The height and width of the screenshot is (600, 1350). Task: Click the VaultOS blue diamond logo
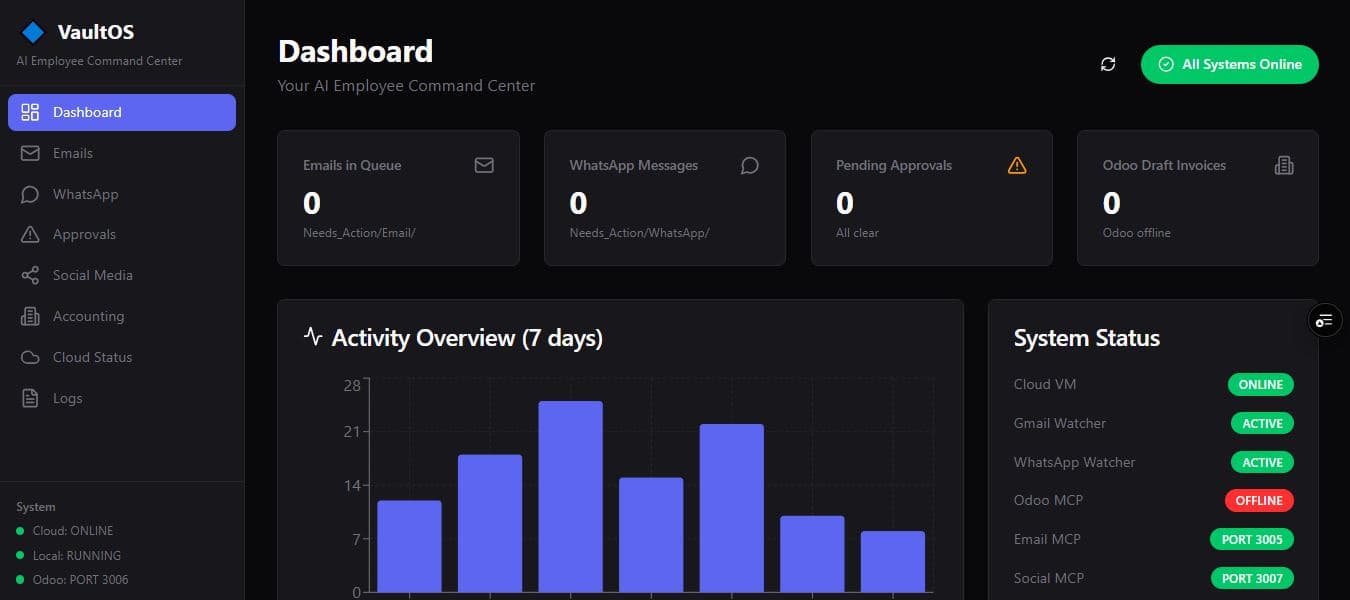pyautogui.click(x=33, y=32)
